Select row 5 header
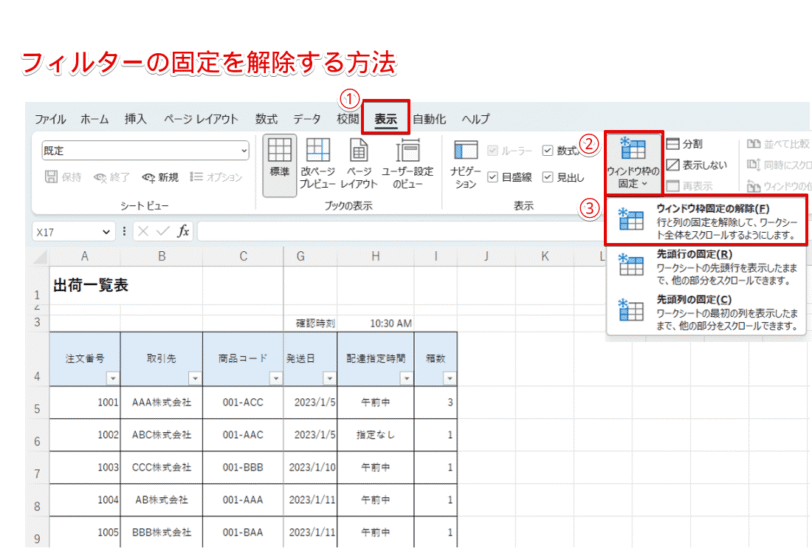Screen dimensions: 812x554 tap(37, 403)
